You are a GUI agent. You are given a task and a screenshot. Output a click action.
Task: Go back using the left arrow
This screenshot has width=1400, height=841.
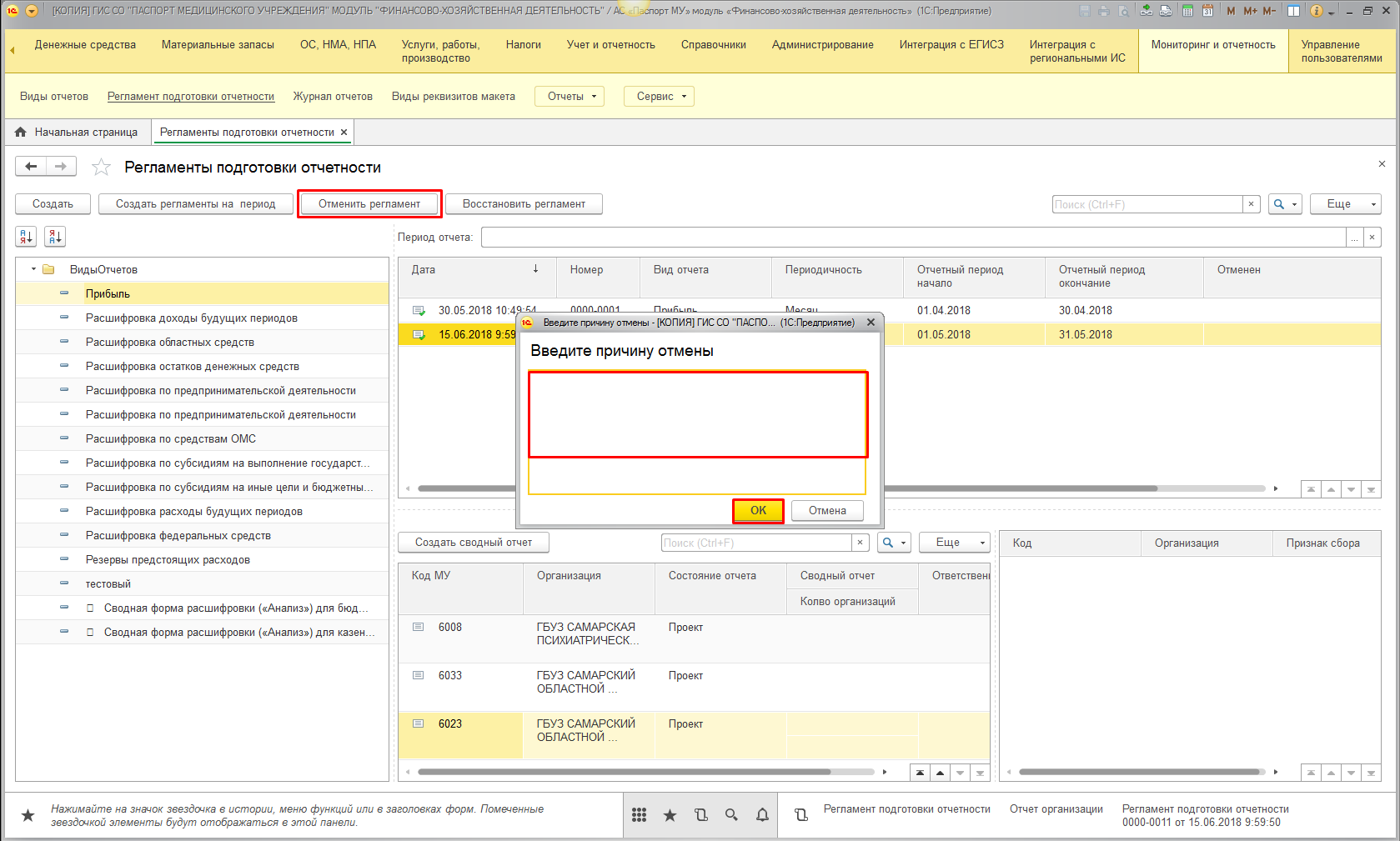tap(31, 167)
